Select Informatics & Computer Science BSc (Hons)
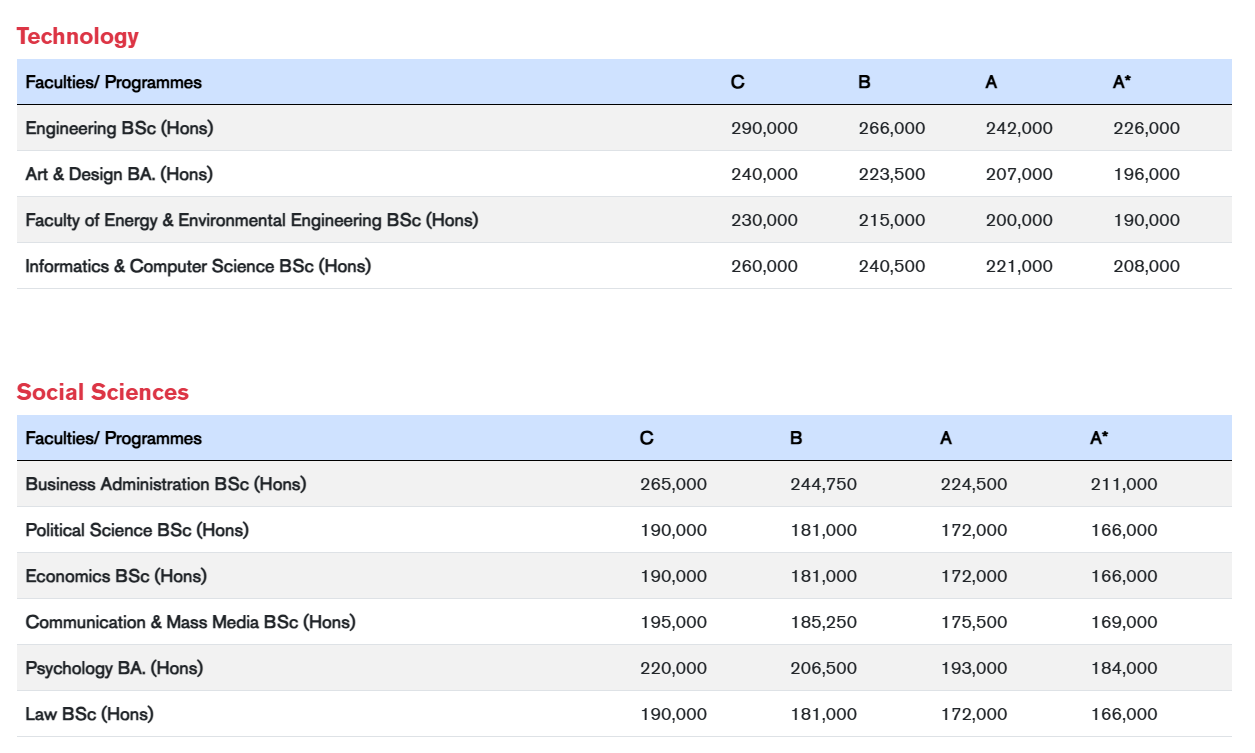1255x753 pixels. pos(198,266)
